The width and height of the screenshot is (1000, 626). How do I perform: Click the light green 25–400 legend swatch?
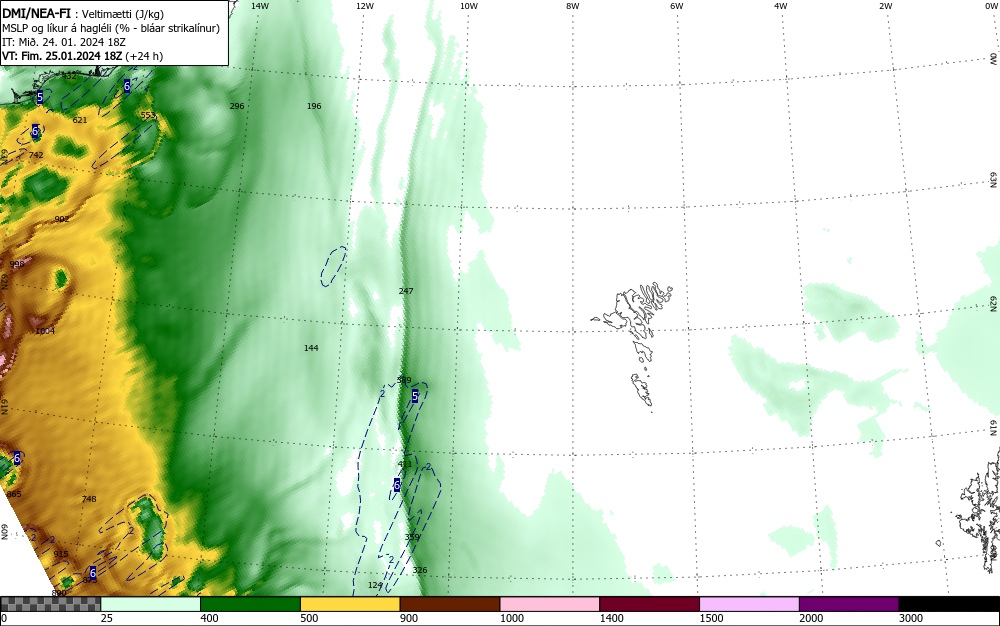click(151, 604)
